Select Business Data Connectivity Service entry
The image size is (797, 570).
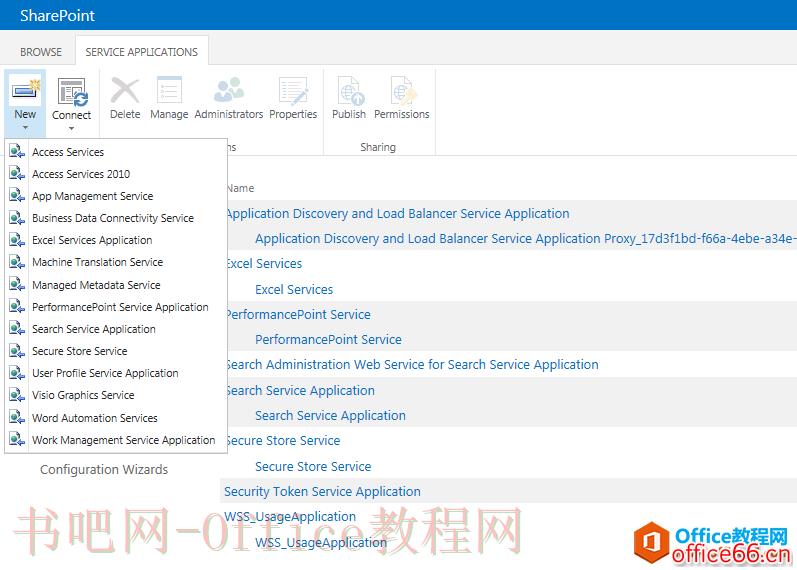click(113, 218)
